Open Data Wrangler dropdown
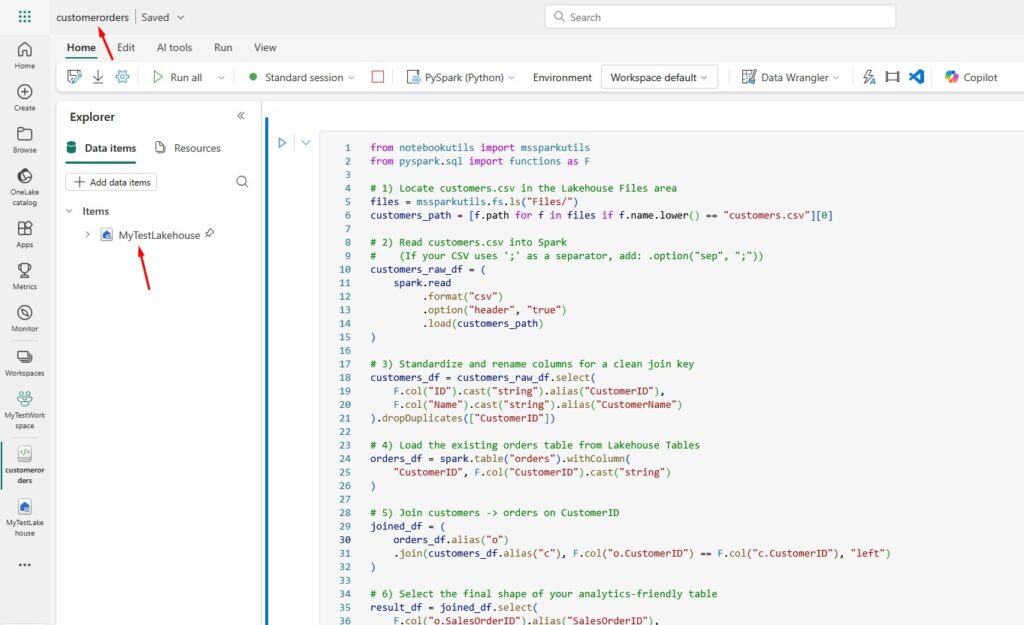The image size is (1024, 625). pos(790,77)
